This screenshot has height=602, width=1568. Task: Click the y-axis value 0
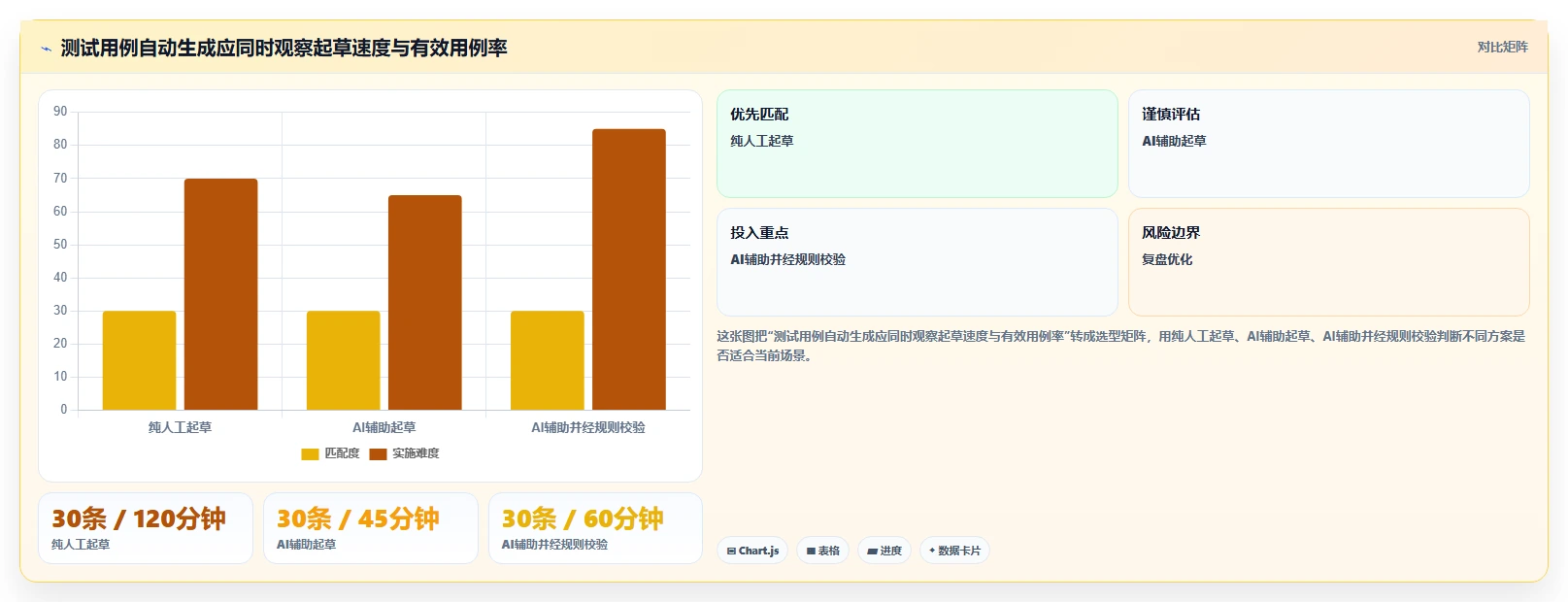tap(64, 410)
